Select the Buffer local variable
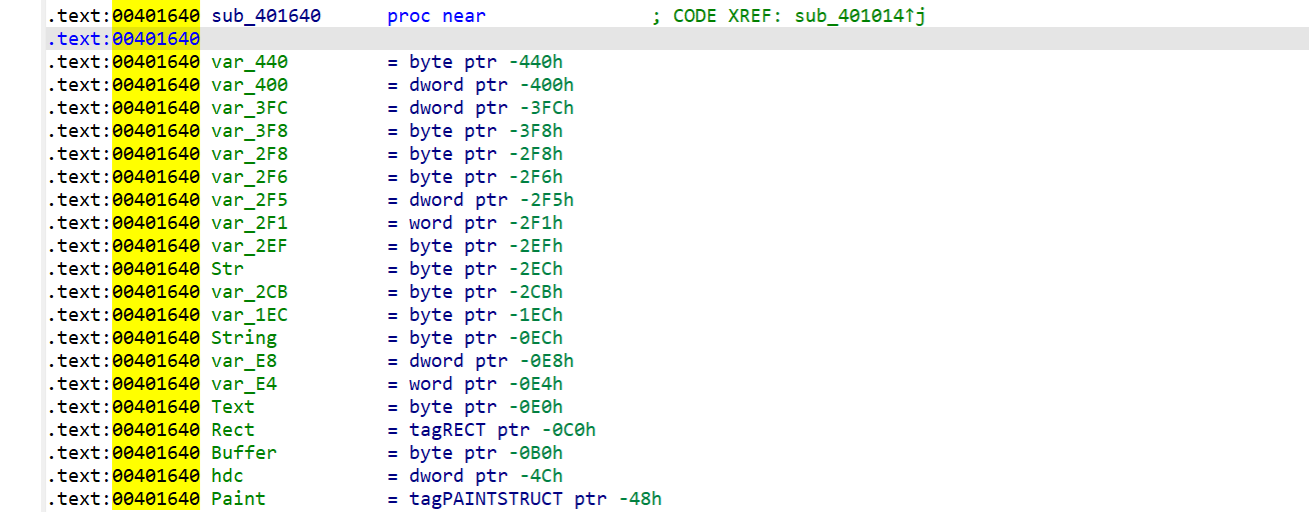 point(244,453)
